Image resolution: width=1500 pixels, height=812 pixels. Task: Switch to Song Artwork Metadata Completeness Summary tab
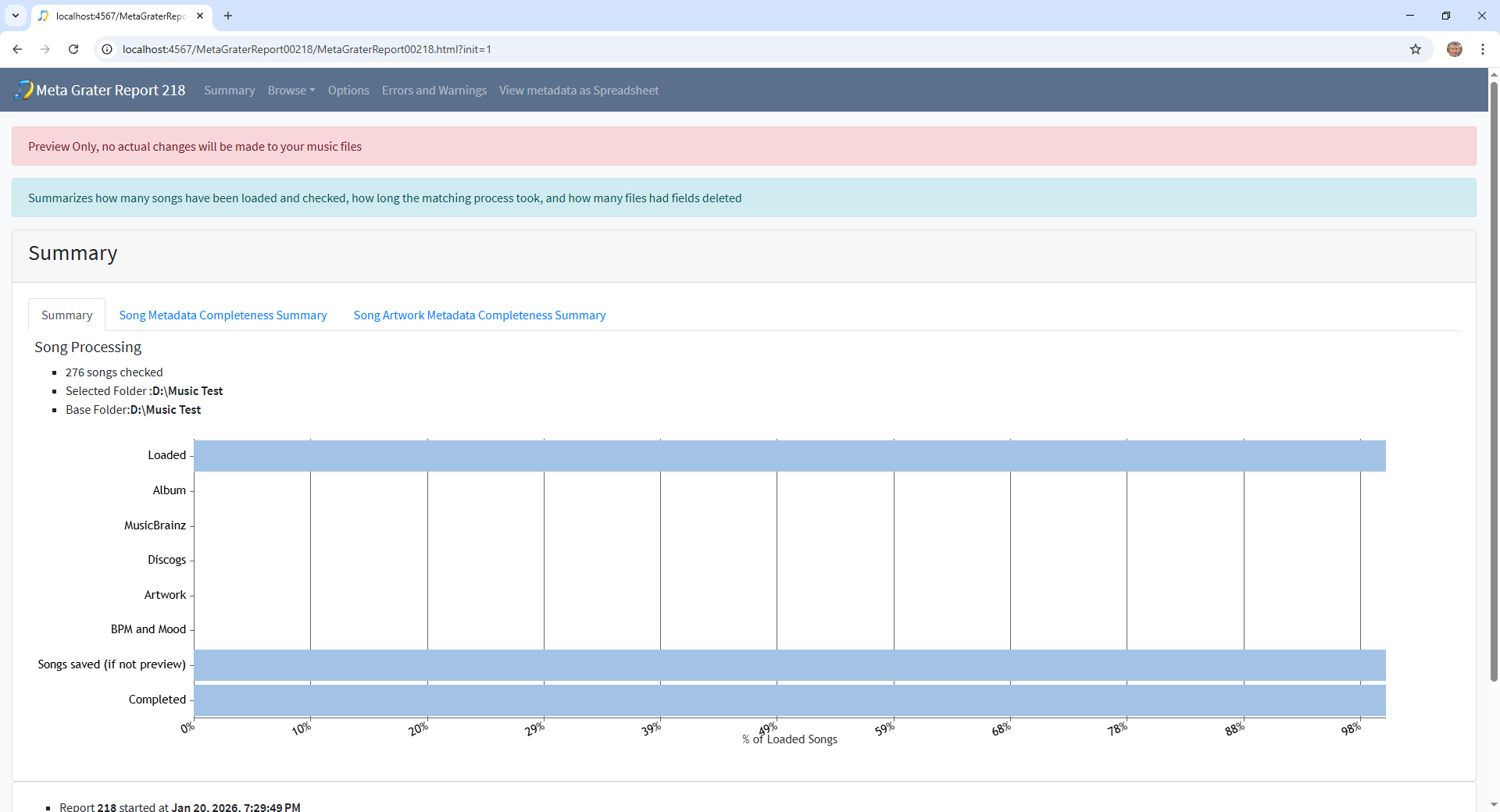479,315
